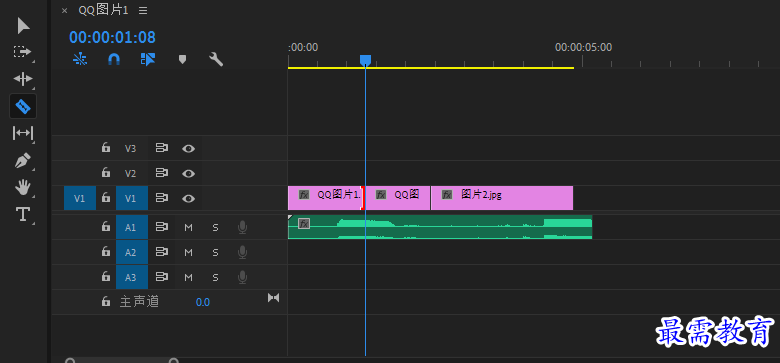This screenshot has width=780, height=363.
Task: Select the second QQ图 clip on V1
Action: (398, 198)
